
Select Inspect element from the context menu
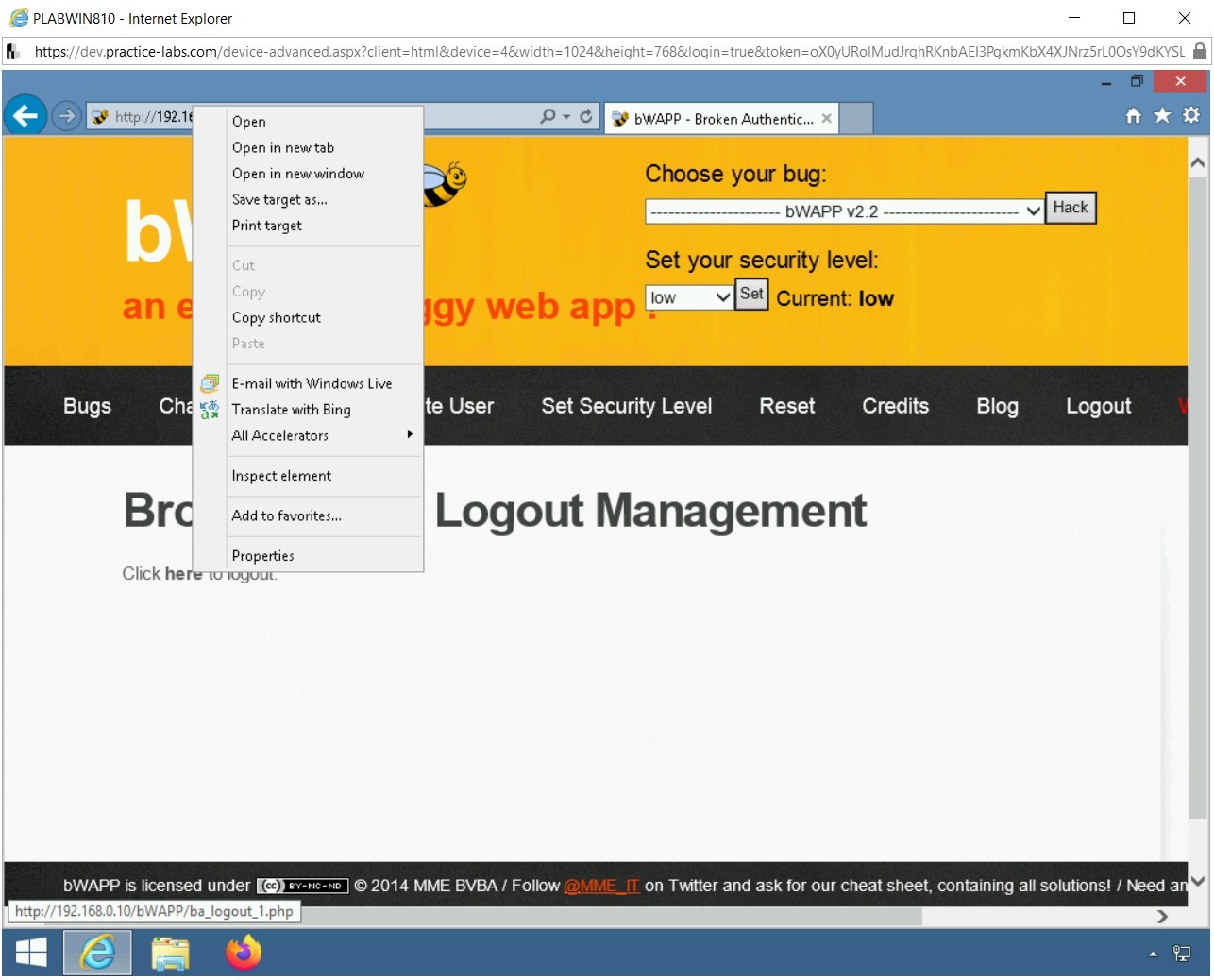click(281, 475)
